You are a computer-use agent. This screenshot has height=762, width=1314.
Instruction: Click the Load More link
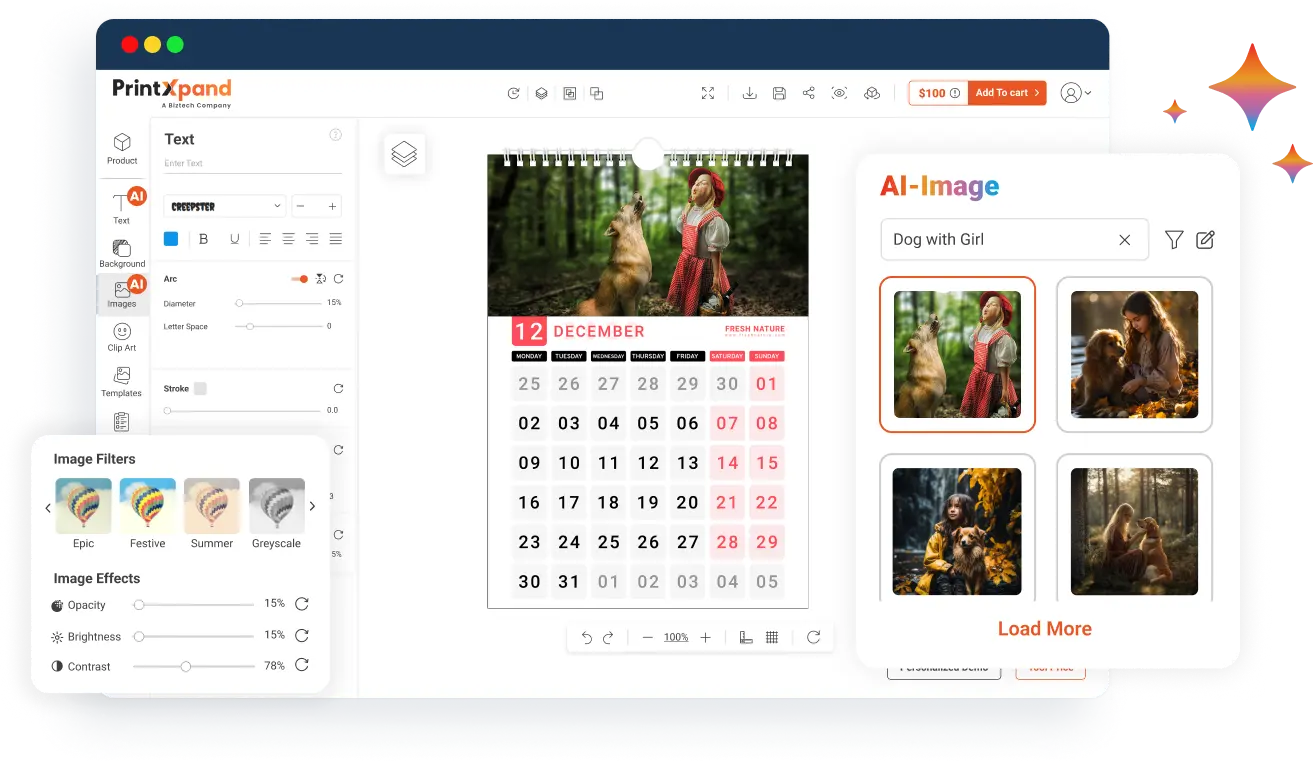[x=1044, y=629]
